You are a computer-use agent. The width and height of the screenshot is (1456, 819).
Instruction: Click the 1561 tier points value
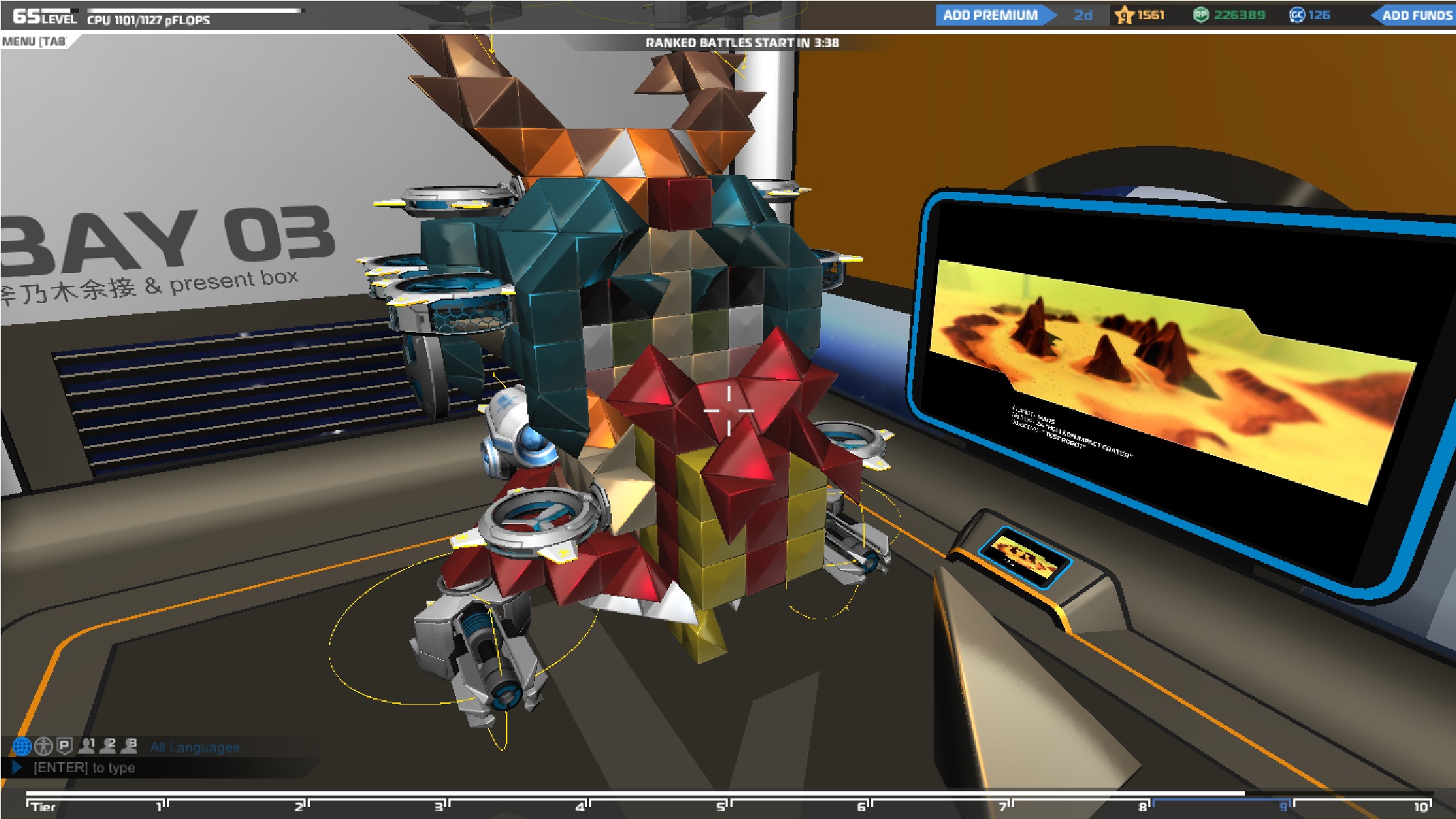click(x=1150, y=15)
